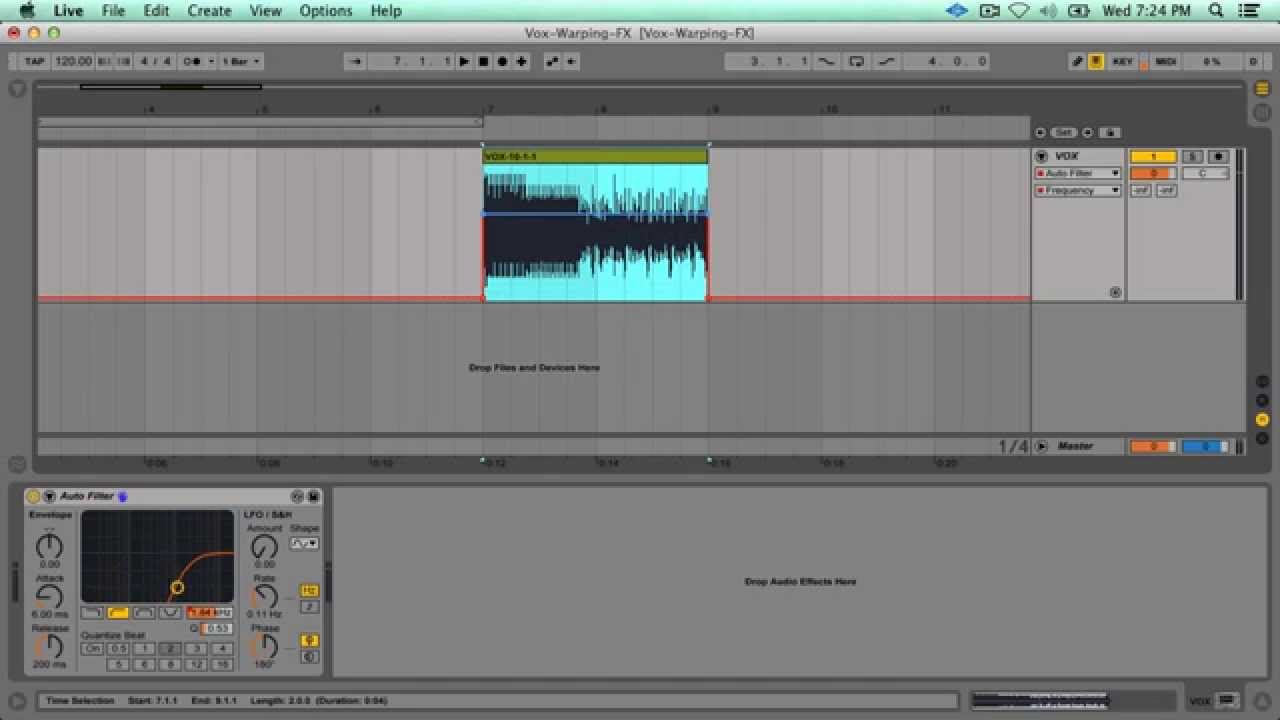Open the Auto Filter automation device chooser

(1077, 172)
